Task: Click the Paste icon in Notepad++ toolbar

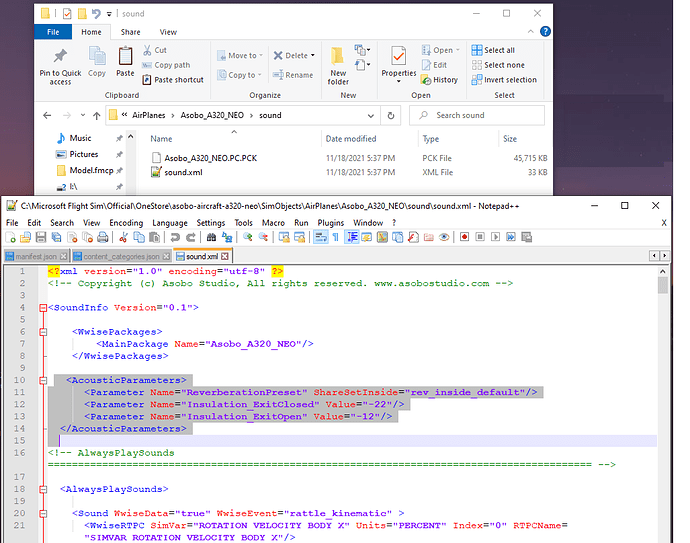Action: [x=154, y=238]
